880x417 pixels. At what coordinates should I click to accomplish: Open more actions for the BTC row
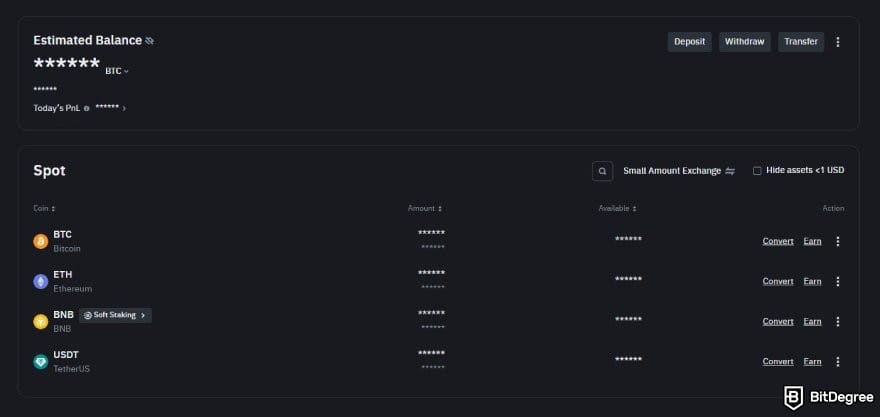coord(838,241)
